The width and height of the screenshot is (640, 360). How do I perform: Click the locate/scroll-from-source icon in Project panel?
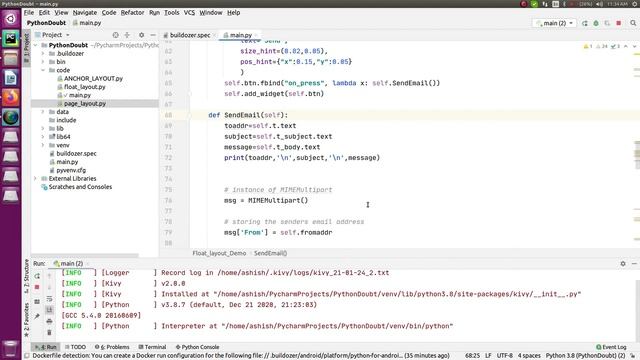[x=116, y=35]
